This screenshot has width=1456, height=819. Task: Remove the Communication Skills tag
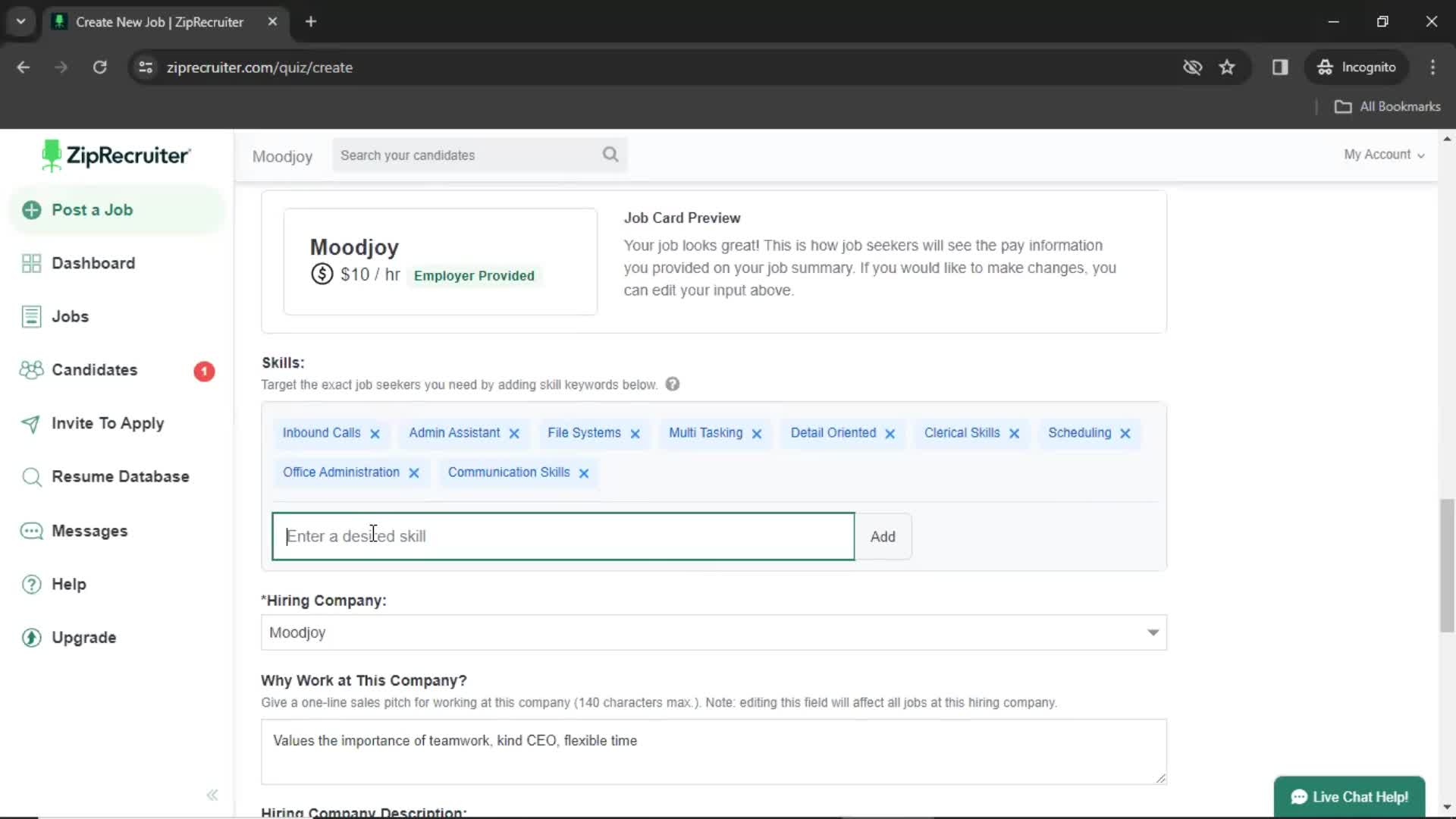(585, 472)
